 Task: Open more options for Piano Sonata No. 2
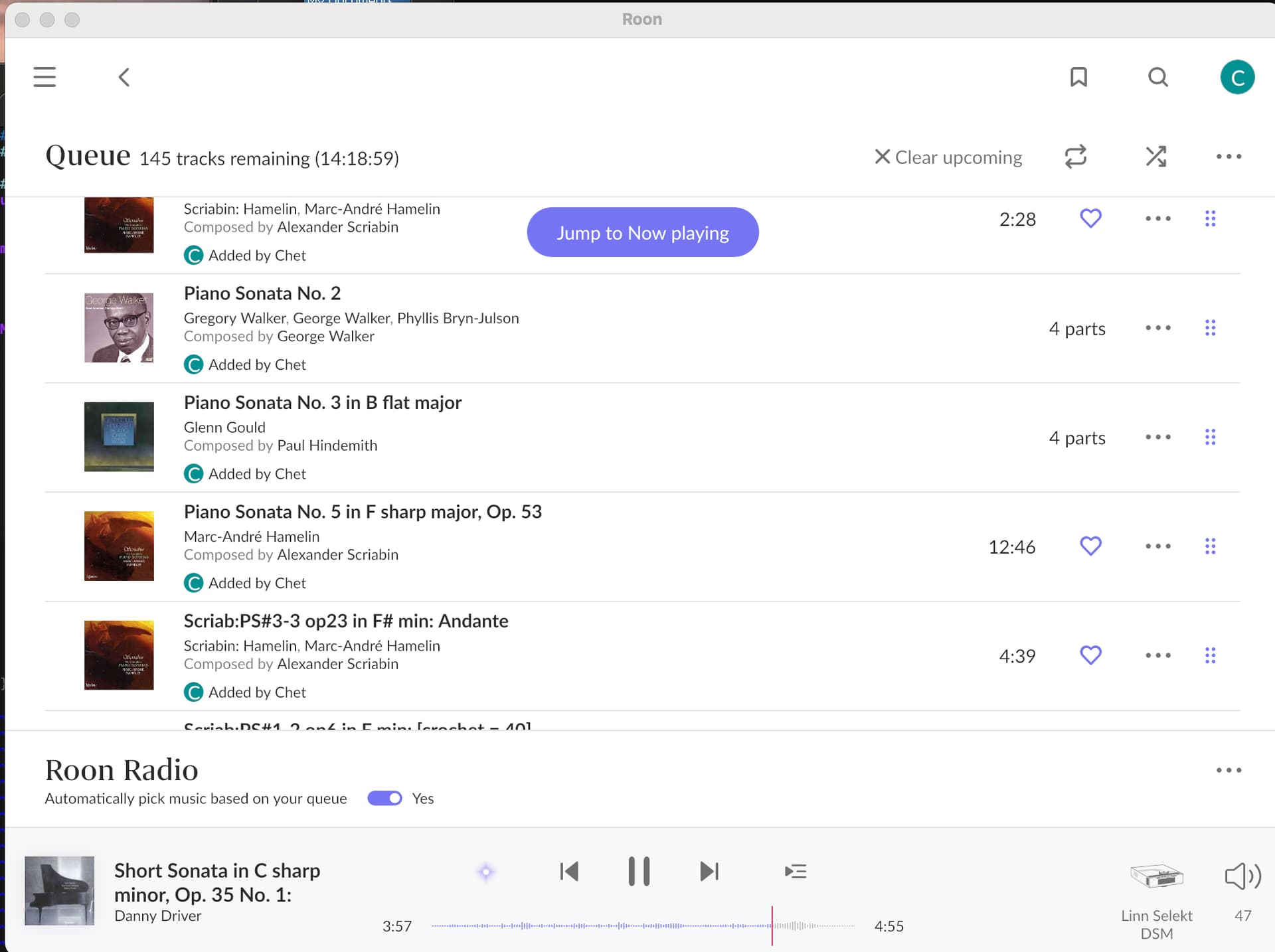tap(1158, 328)
